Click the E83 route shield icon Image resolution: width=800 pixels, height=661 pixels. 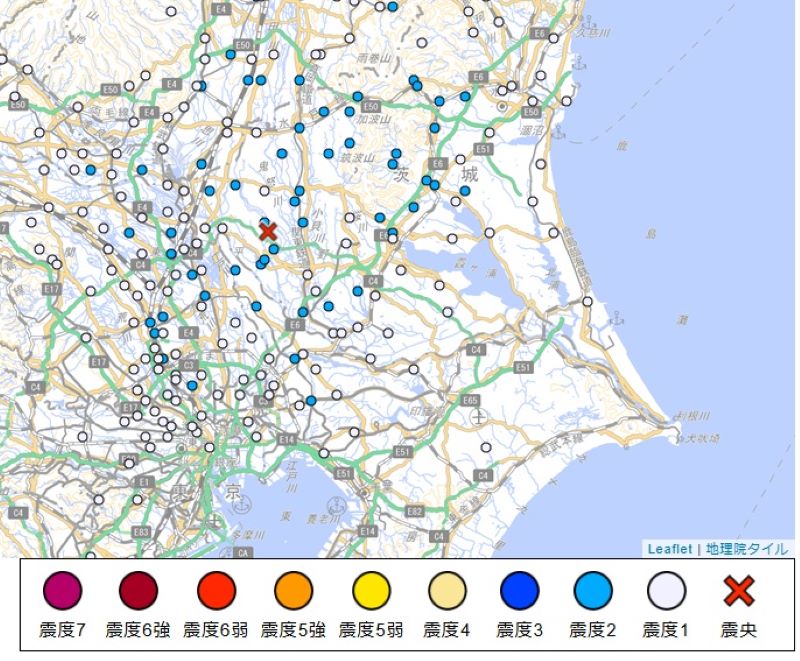(141, 532)
